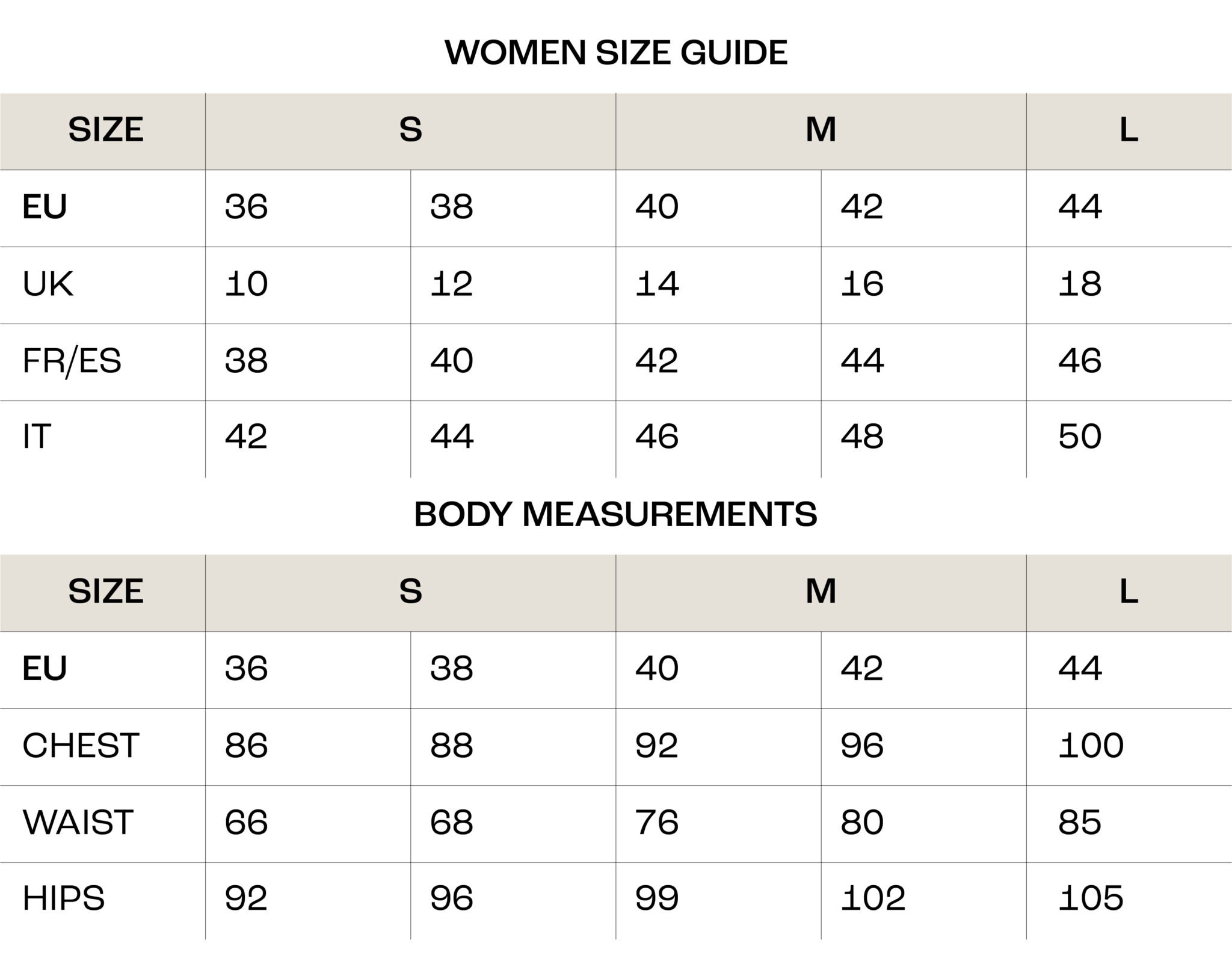
Task: Select the chest measurement 100 cell
Action: click(1091, 746)
